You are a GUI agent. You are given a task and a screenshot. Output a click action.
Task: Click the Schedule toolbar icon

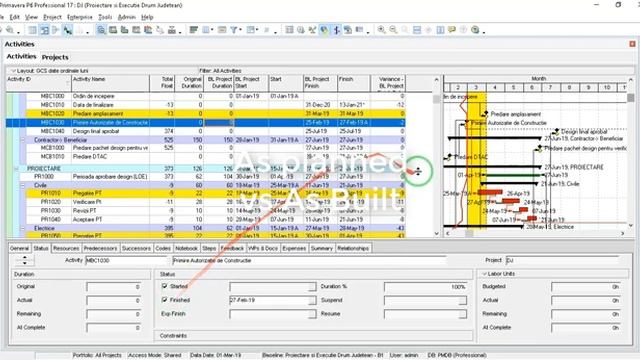289,30
